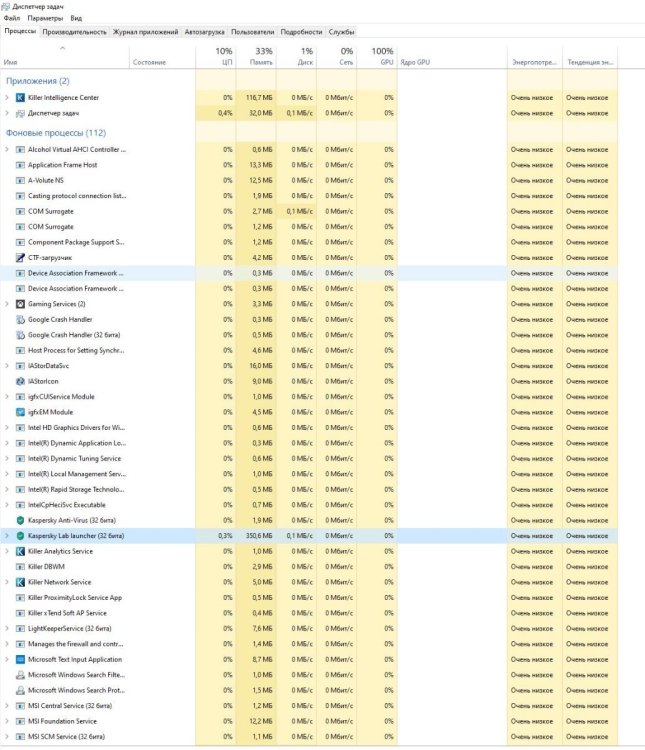645x750 pixels.
Task: Click the LightKeeperService icon
Action: (x=20, y=629)
